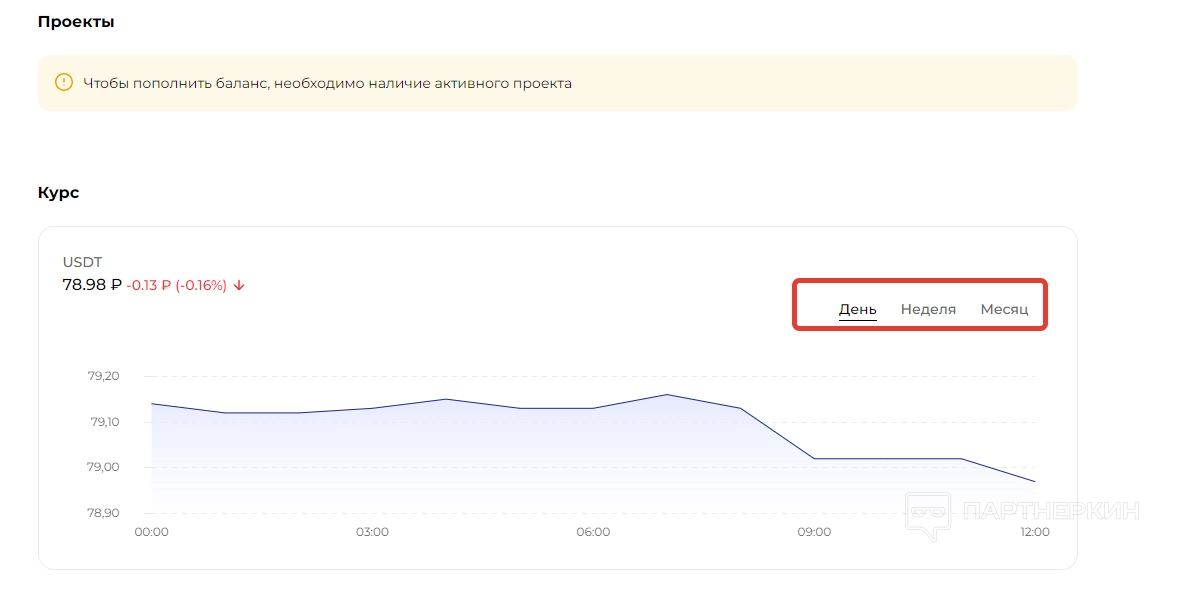Click the ПАРТНЕРКИН watermark text

click(x=1051, y=511)
